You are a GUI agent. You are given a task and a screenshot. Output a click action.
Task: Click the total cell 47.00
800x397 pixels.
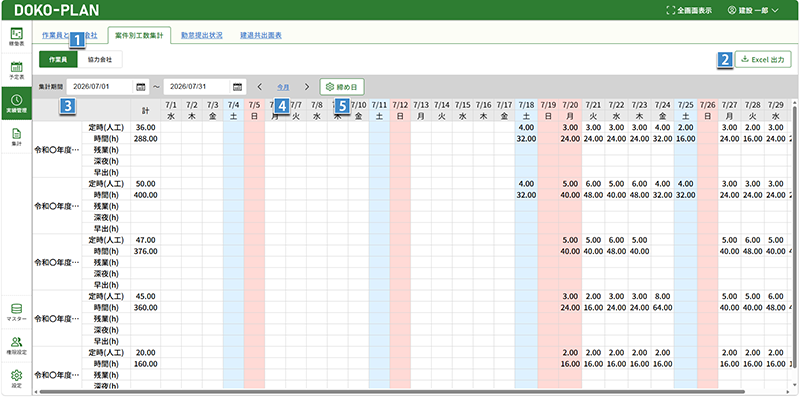pos(145,239)
